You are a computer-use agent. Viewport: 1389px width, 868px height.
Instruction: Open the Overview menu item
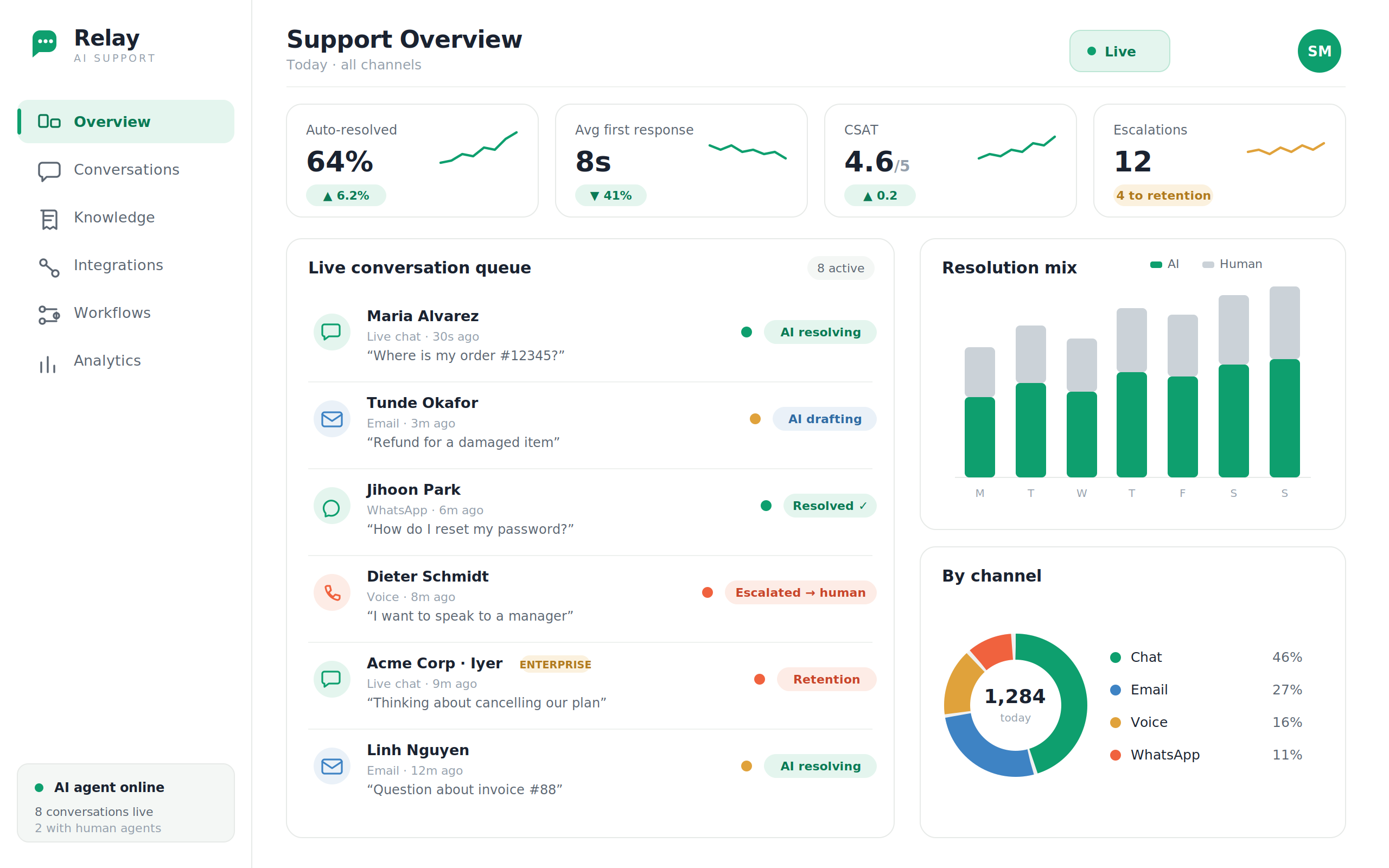(126, 122)
